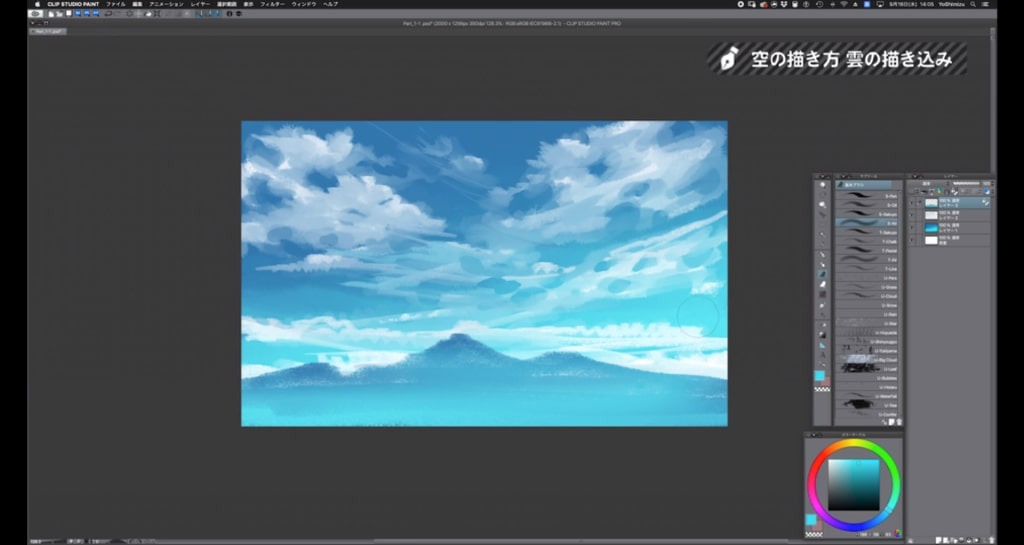Screen dimensions: 1024x545
Task: Choose the U-Cloud brush
Action: coord(868,296)
